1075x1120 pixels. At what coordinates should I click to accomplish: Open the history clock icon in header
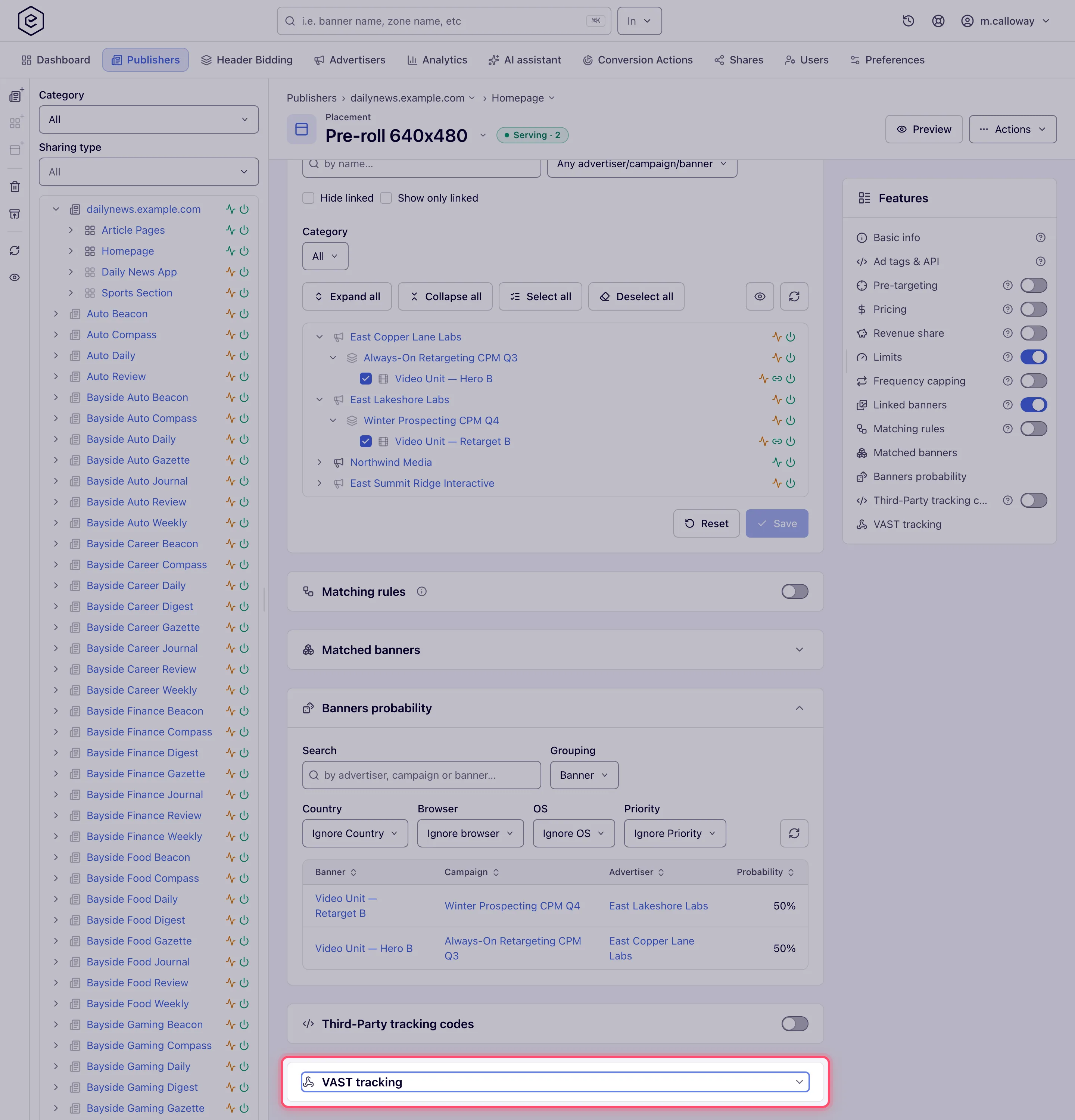point(908,21)
